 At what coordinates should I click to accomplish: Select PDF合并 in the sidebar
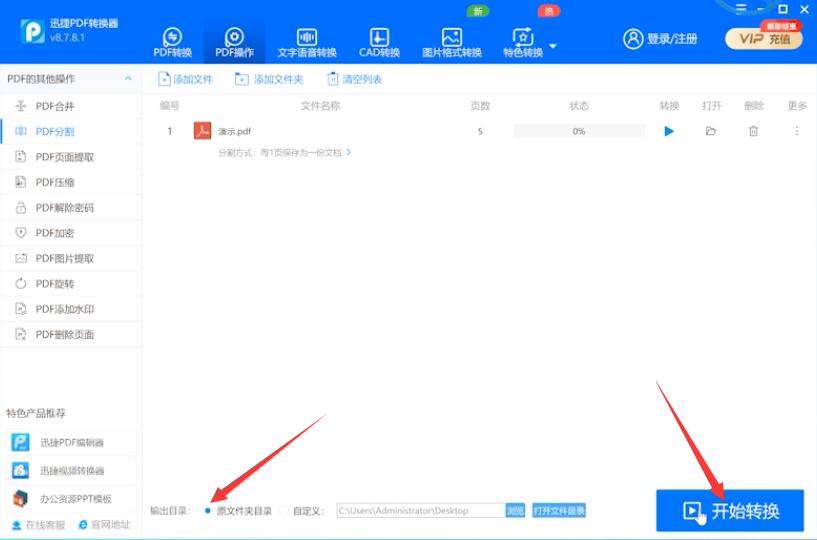[x=71, y=106]
